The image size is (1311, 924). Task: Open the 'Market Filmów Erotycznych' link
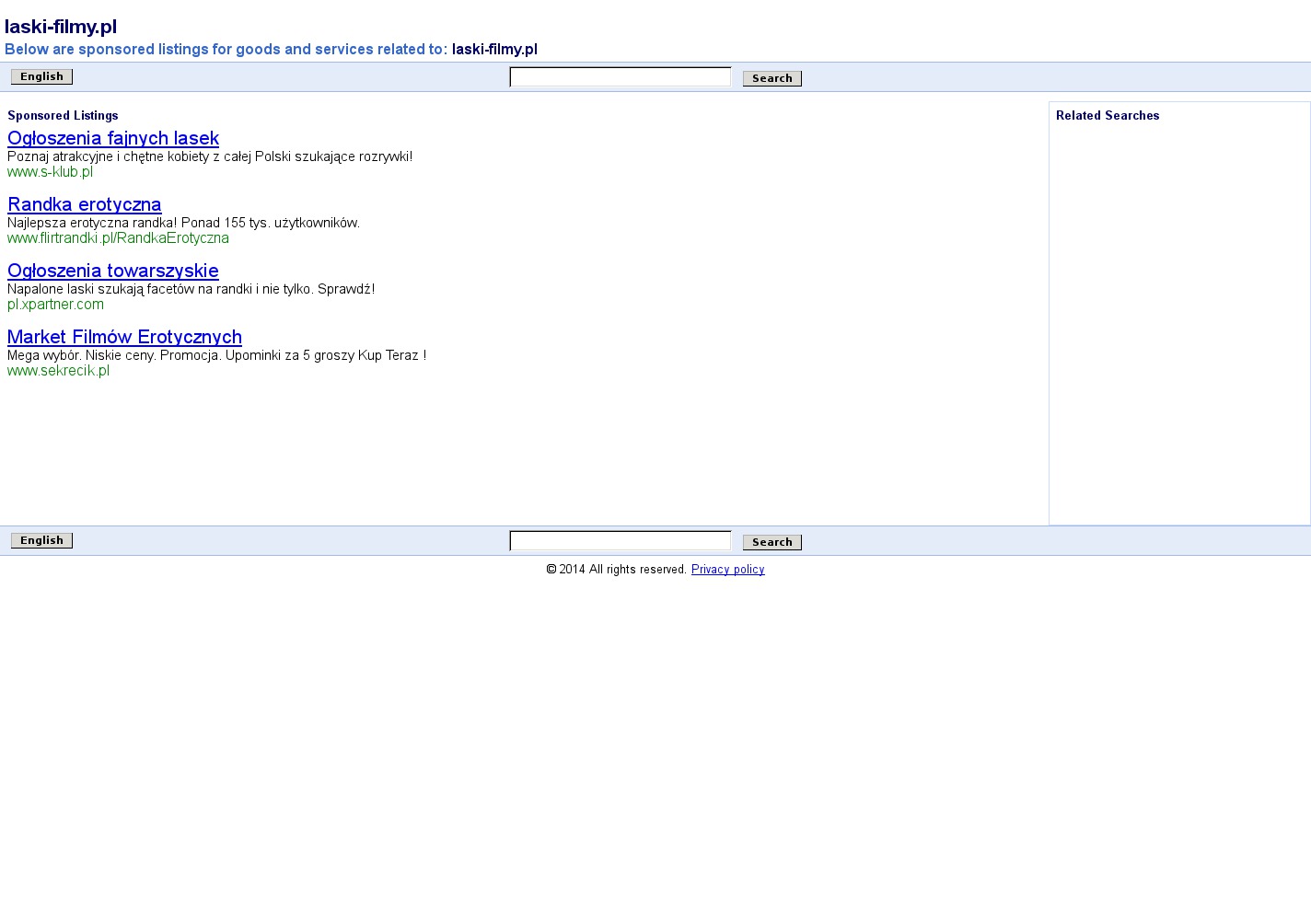click(124, 337)
